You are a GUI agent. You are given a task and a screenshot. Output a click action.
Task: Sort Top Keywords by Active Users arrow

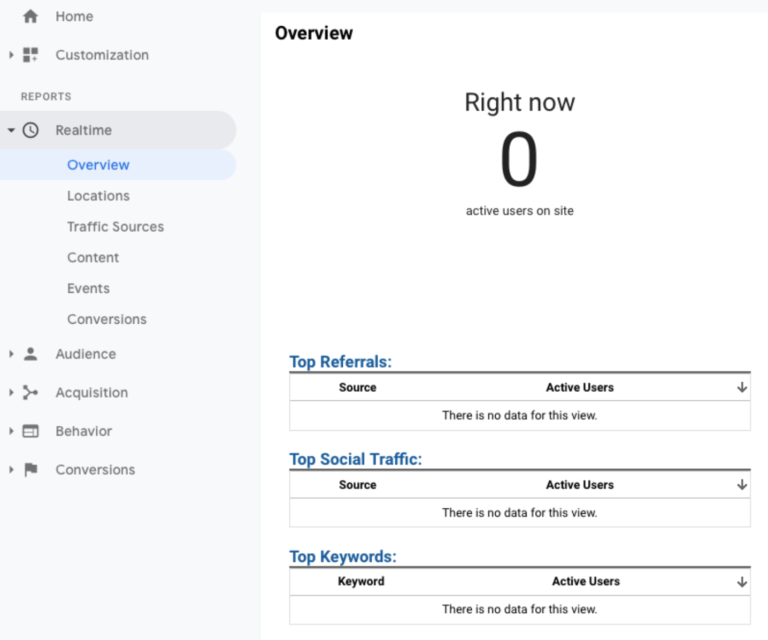pyautogui.click(x=742, y=582)
